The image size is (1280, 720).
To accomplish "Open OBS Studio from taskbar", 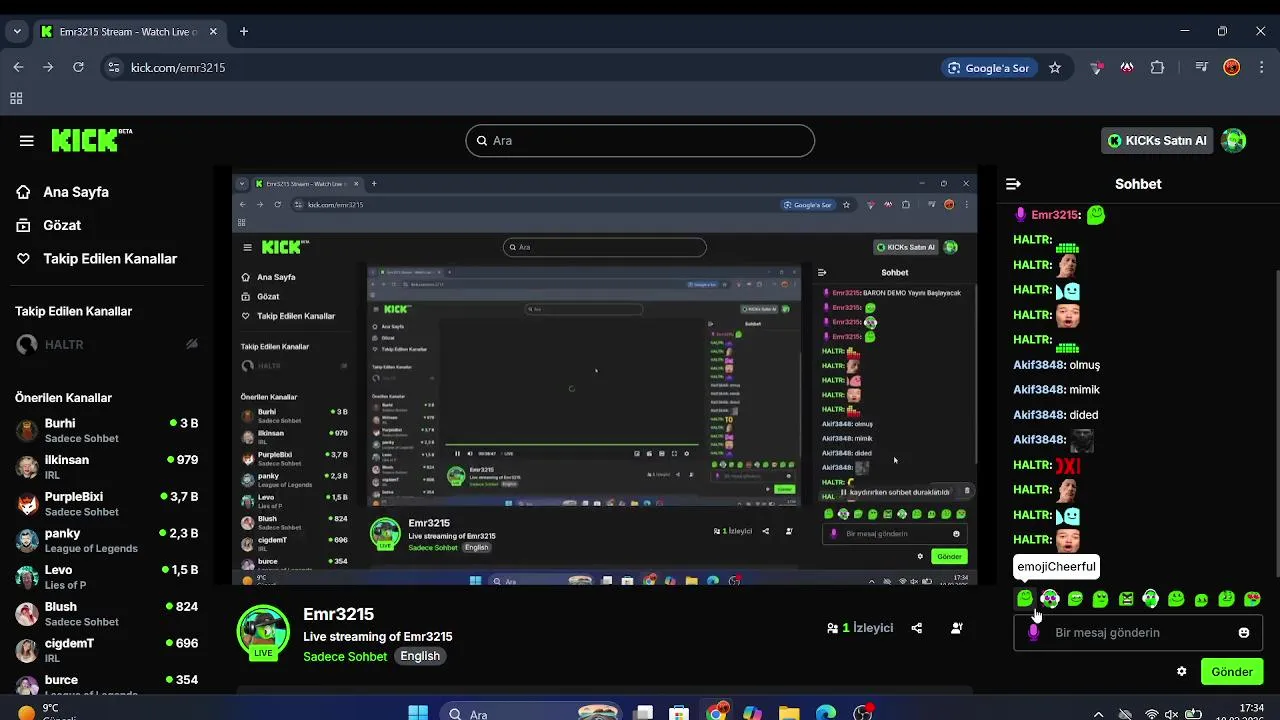I will [863, 713].
